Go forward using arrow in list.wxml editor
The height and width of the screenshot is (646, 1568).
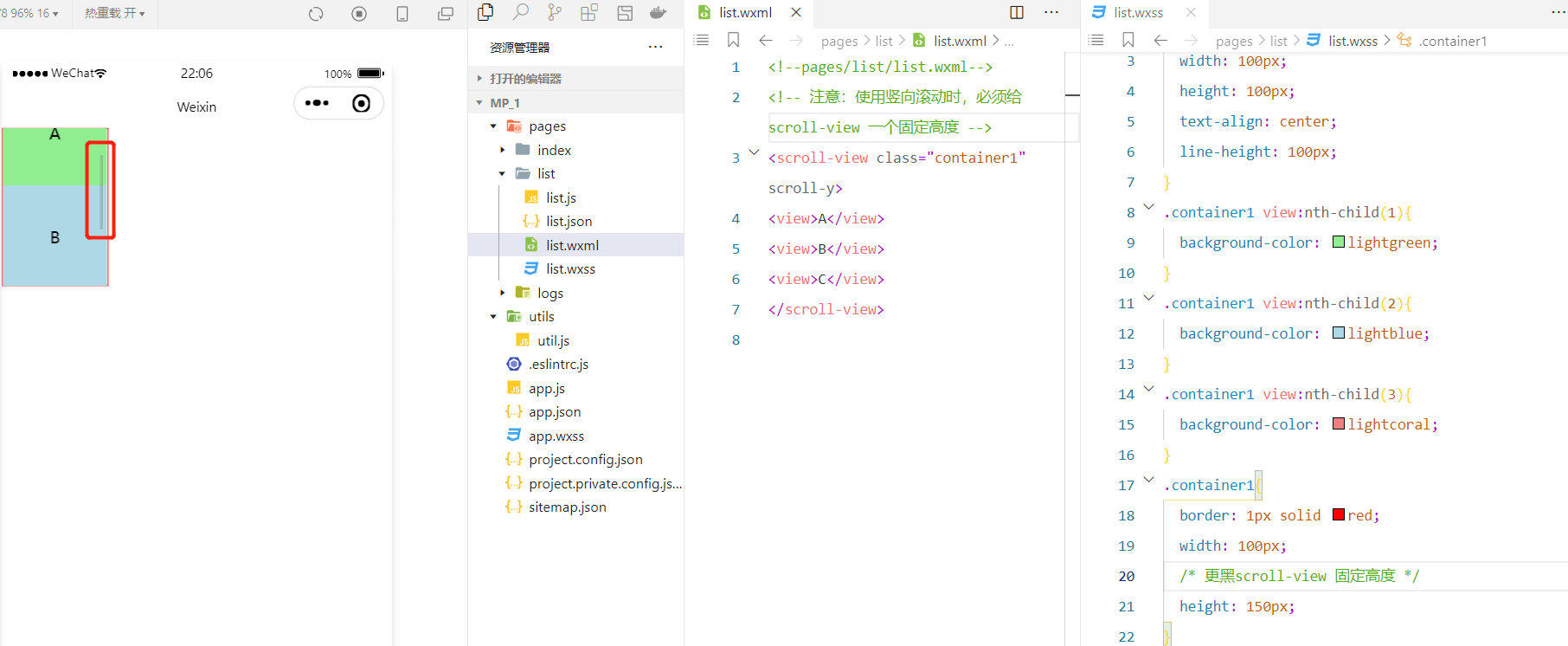796,40
